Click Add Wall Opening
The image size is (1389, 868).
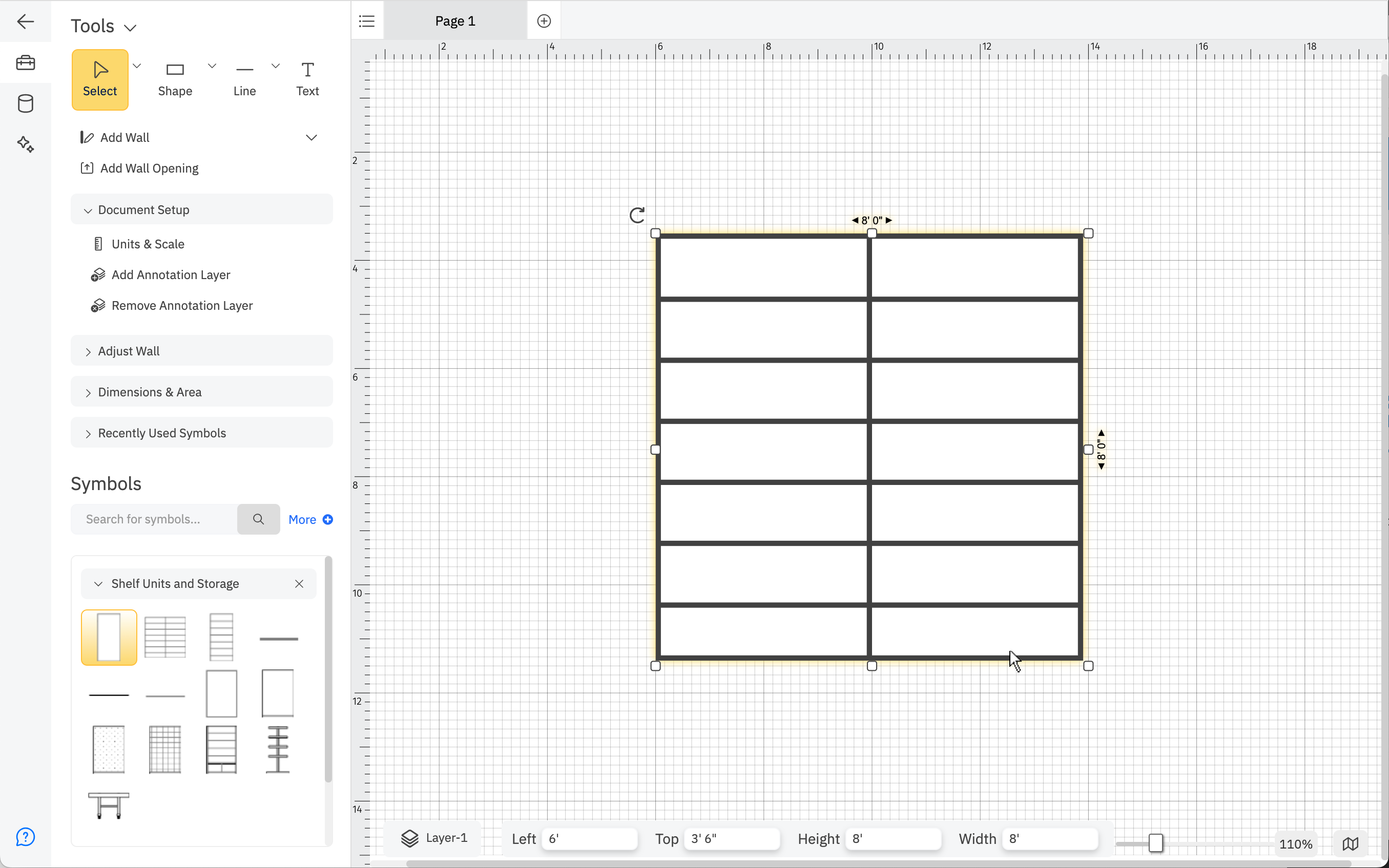[149, 168]
